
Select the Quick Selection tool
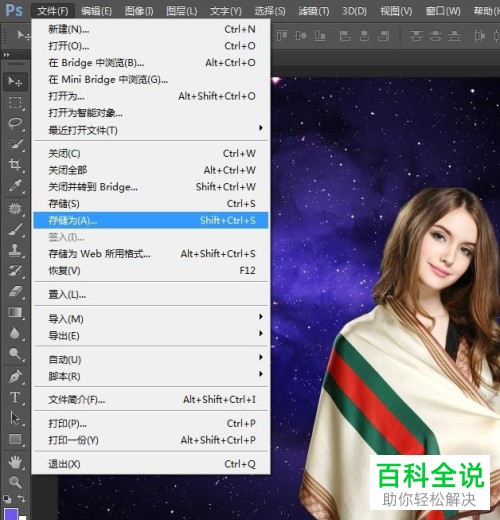(15, 144)
